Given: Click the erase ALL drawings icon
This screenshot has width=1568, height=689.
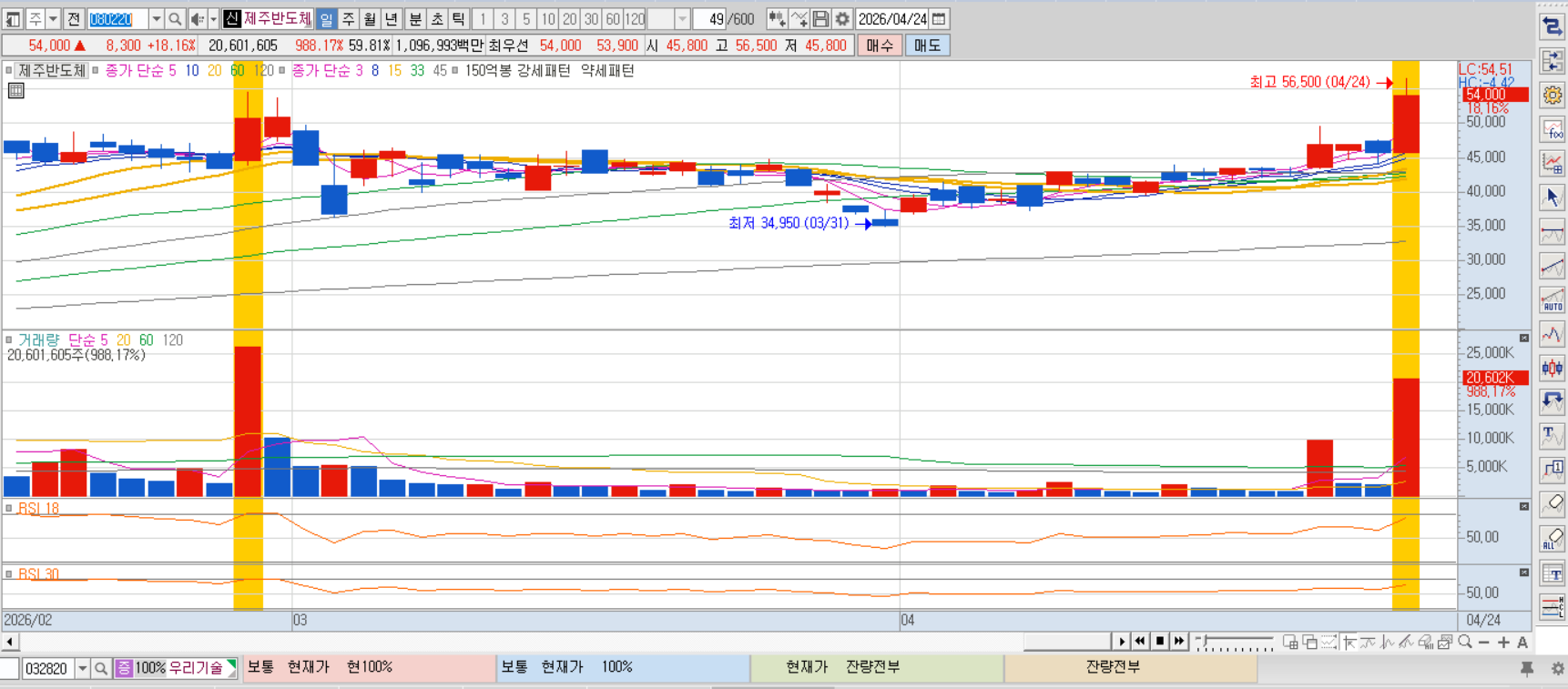Looking at the screenshot, I should (x=1552, y=539).
